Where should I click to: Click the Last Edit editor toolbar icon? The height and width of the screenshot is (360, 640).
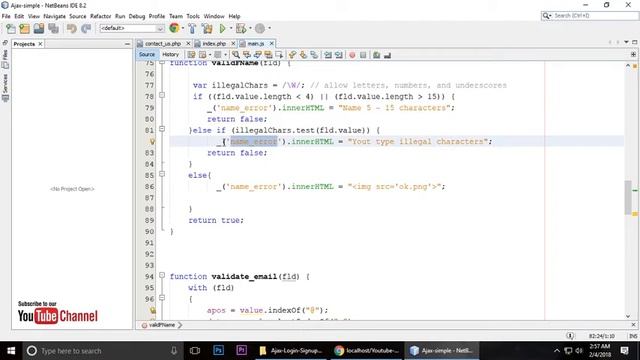click(191, 55)
